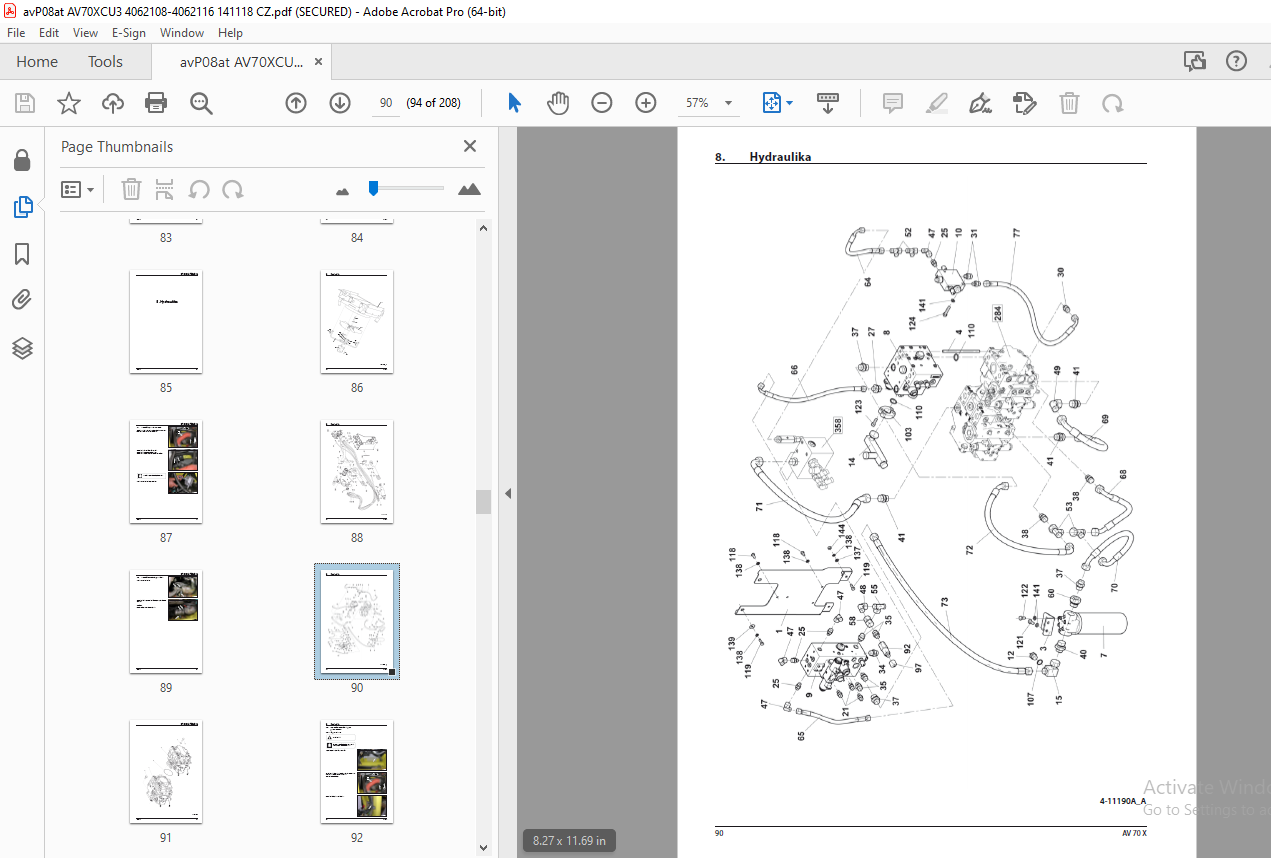Open zoom percentage dropdown
The height and width of the screenshot is (858, 1271).
point(728,103)
